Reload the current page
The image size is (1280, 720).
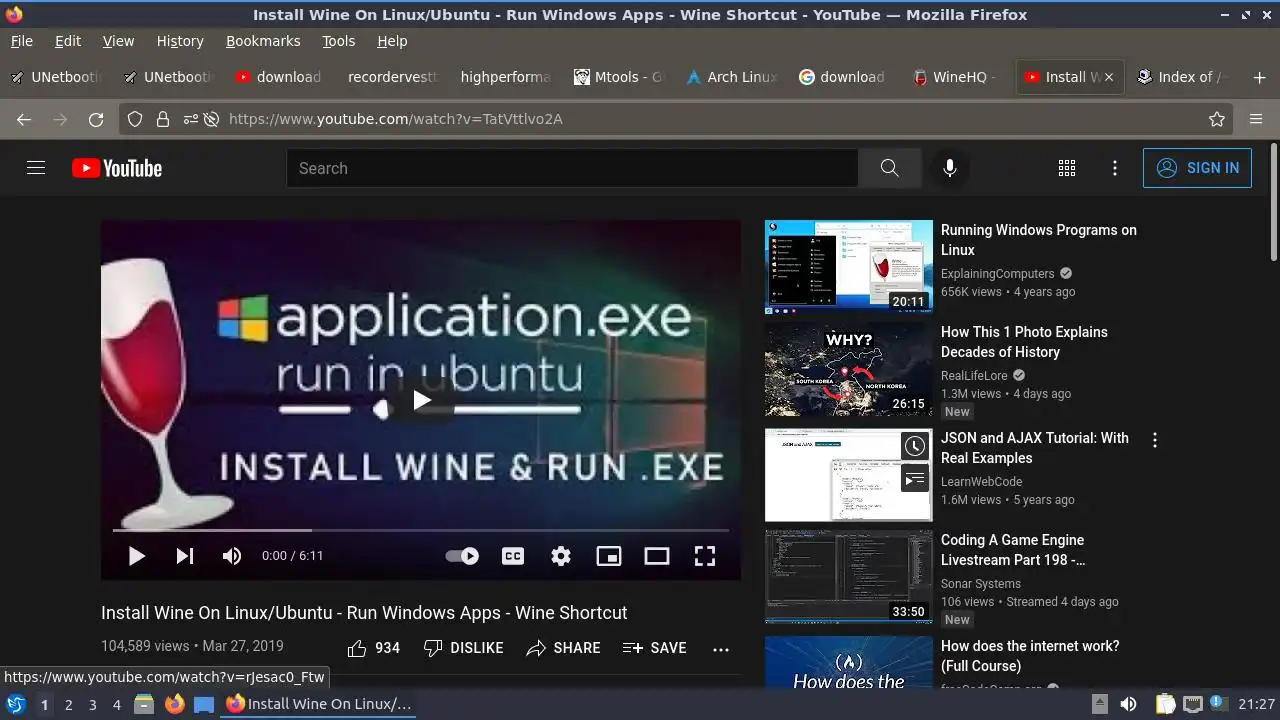96,119
